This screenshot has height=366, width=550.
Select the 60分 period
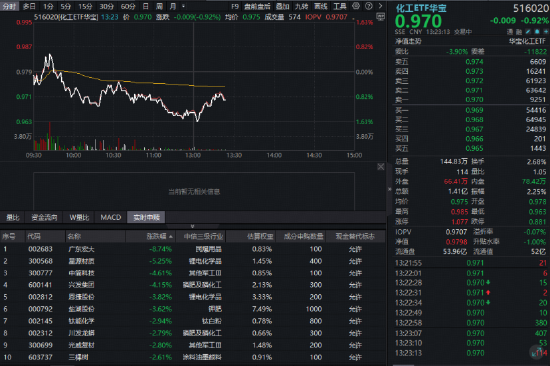pyautogui.click(x=128, y=6)
